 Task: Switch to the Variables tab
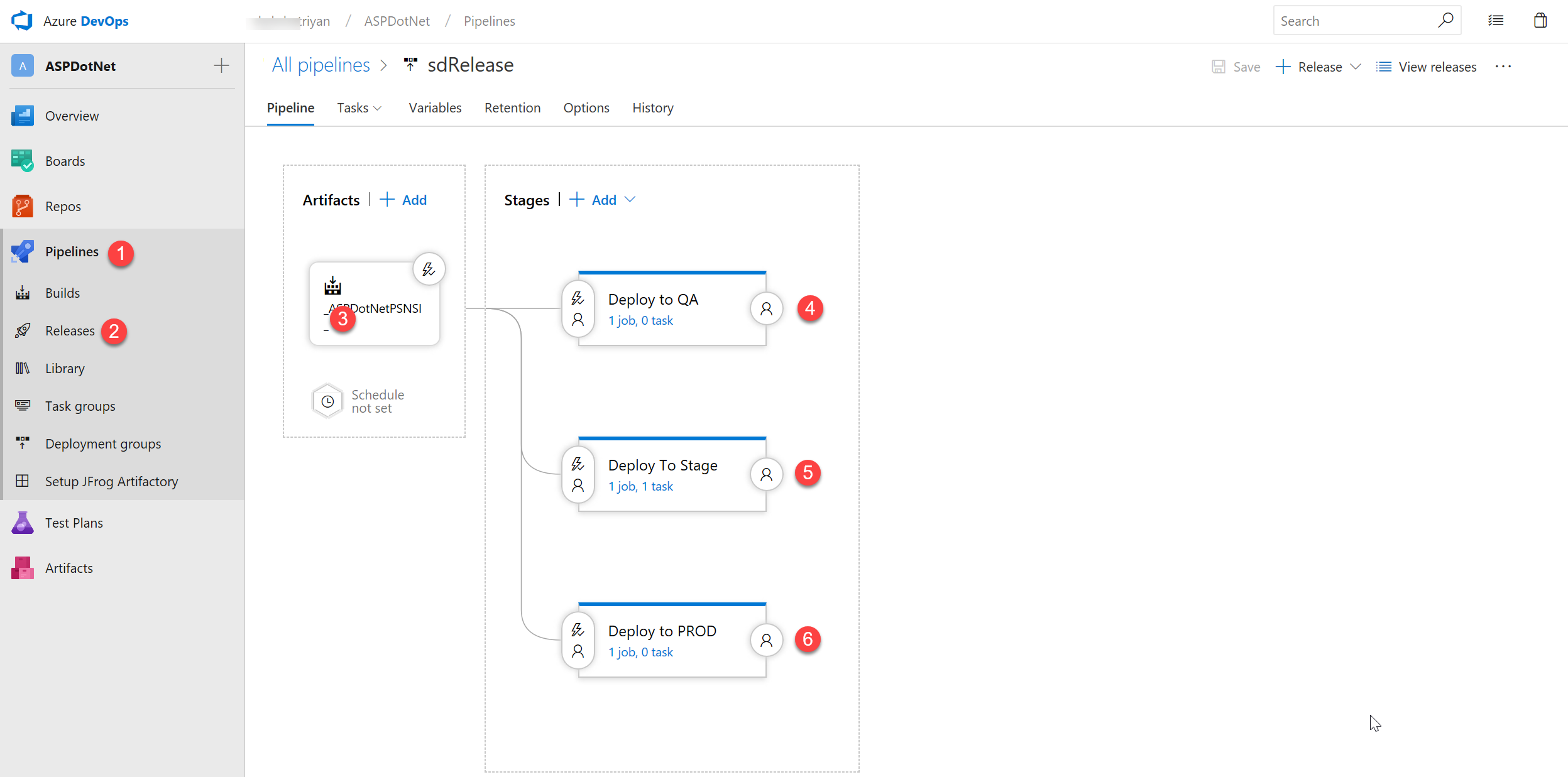click(435, 108)
